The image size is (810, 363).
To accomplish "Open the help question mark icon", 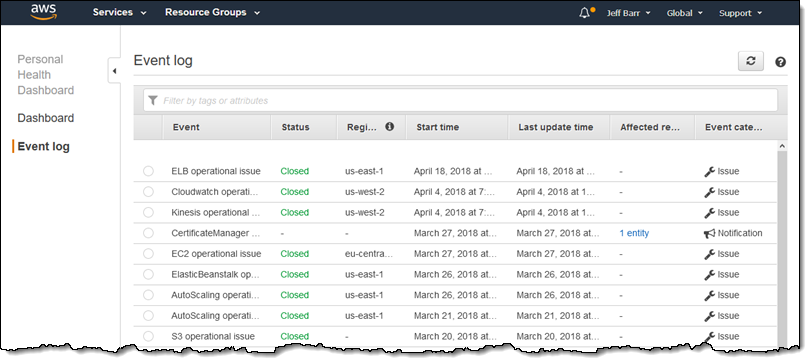I will coord(781,62).
